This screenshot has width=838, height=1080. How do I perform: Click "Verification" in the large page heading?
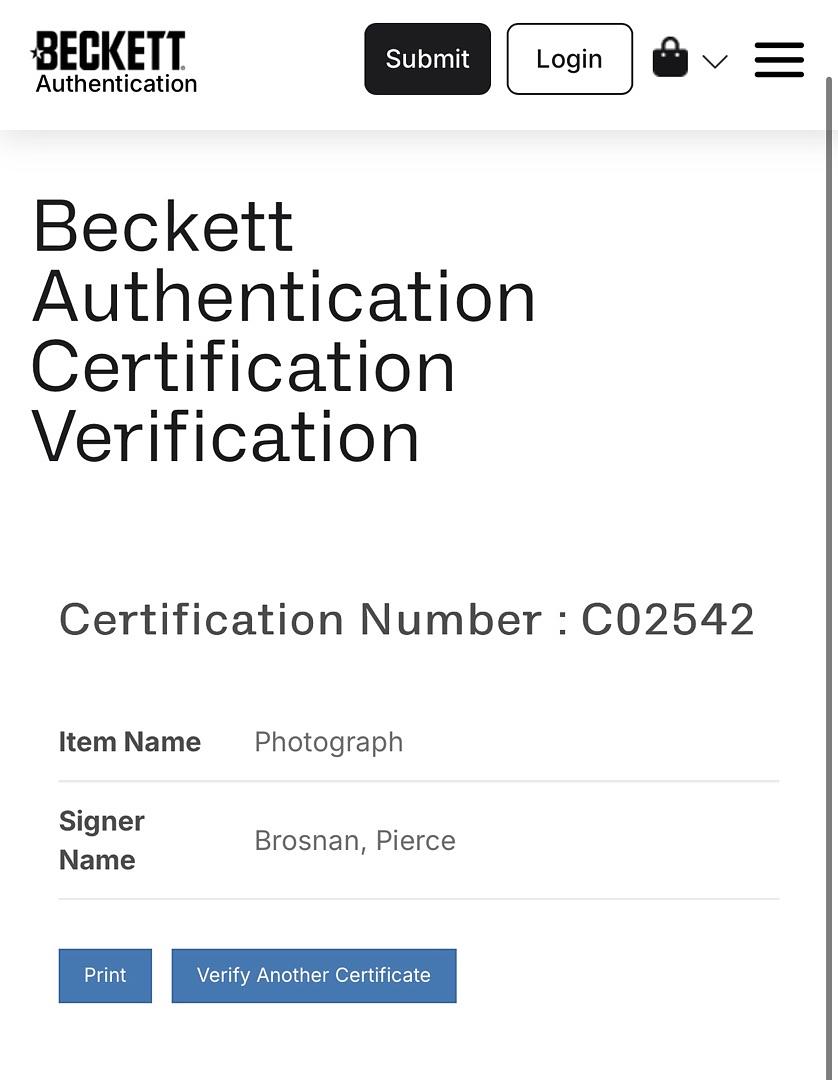[x=226, y=437]
